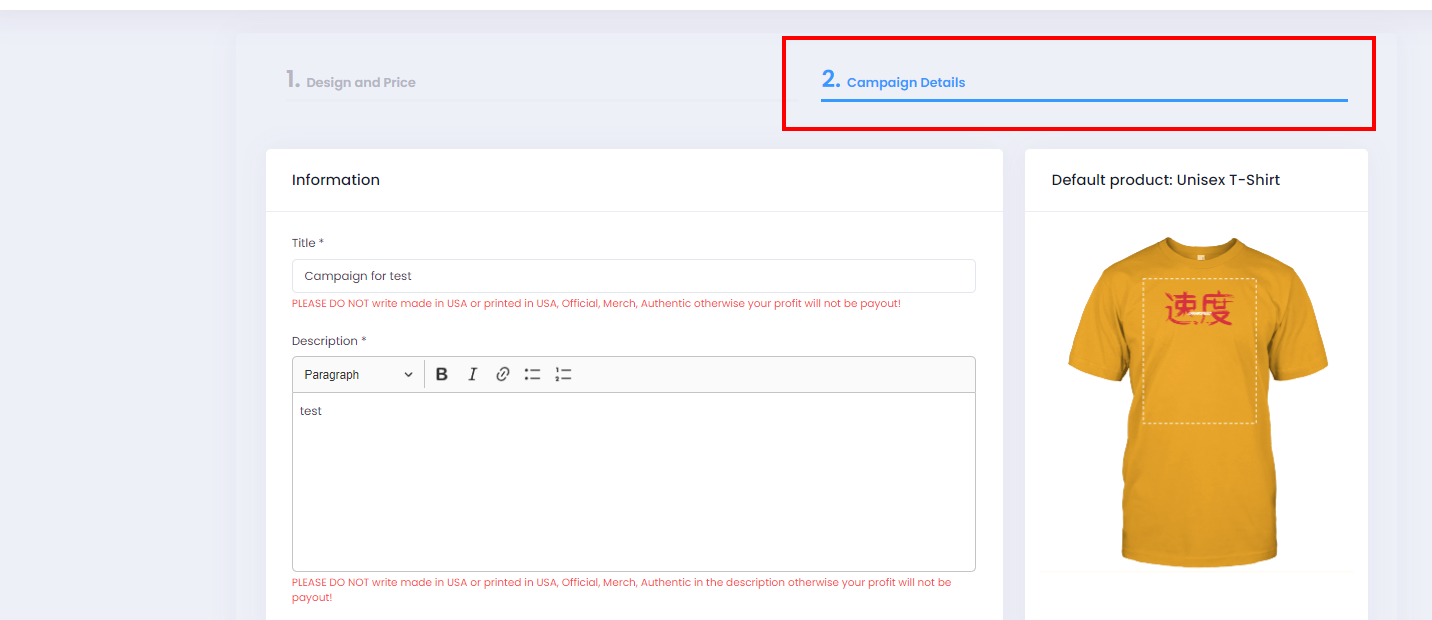Toggle bold formatting in description editor
Image resolution: width=1432 pixels, height=620 pixels.
point(442,374)
